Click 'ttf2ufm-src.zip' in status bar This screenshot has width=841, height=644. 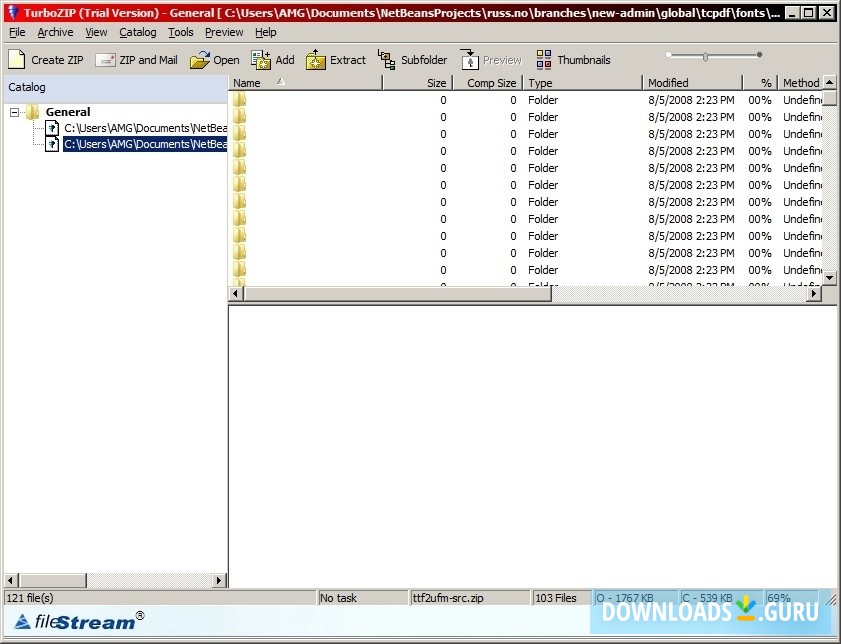470,598
